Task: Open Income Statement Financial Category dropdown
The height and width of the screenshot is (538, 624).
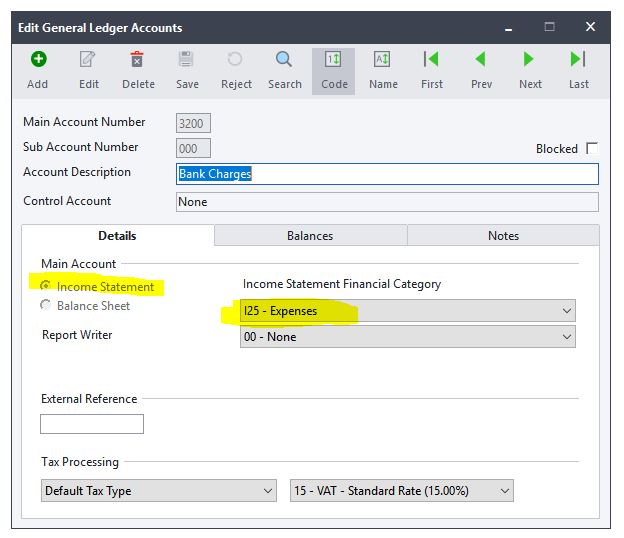Action: tap(408, 311)
